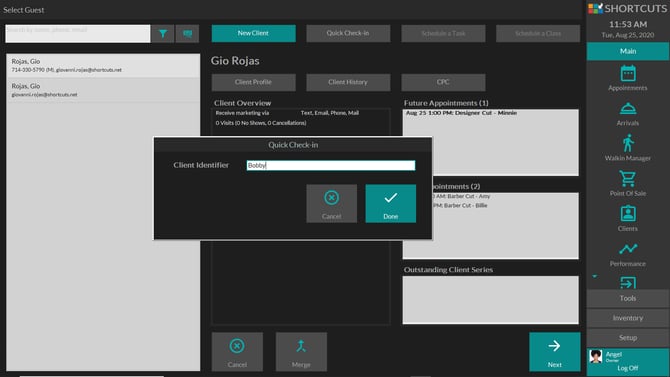Click the '0 Visits' overview row
670x377 pixels.
[x=261, y=123]
